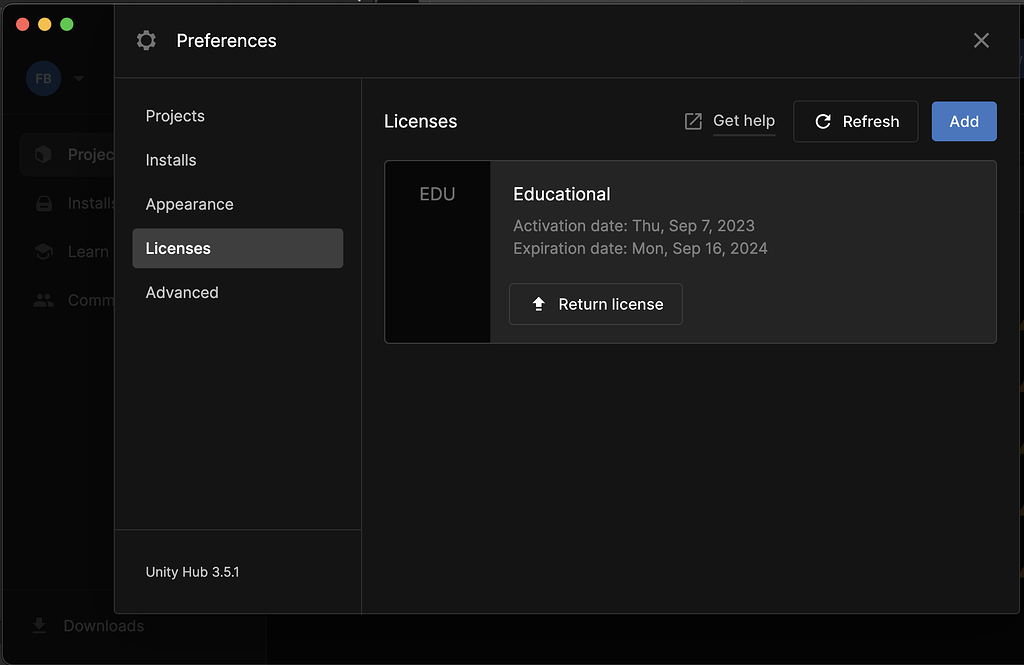Select Projects in the Preferences sidebar
Image resolution: width=1024 pixels, height=665 pixels.
tap(175, 116)
